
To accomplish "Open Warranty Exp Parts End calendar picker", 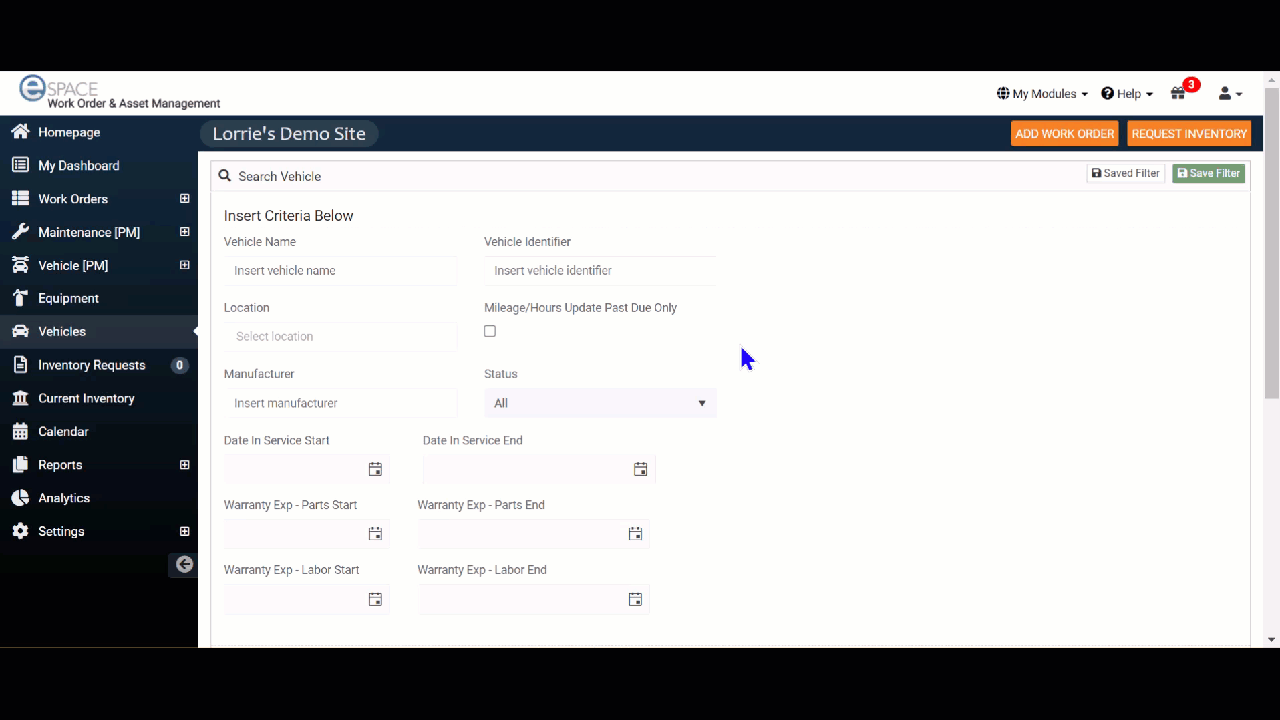I will pyautogui.click(x=635, y=534).
